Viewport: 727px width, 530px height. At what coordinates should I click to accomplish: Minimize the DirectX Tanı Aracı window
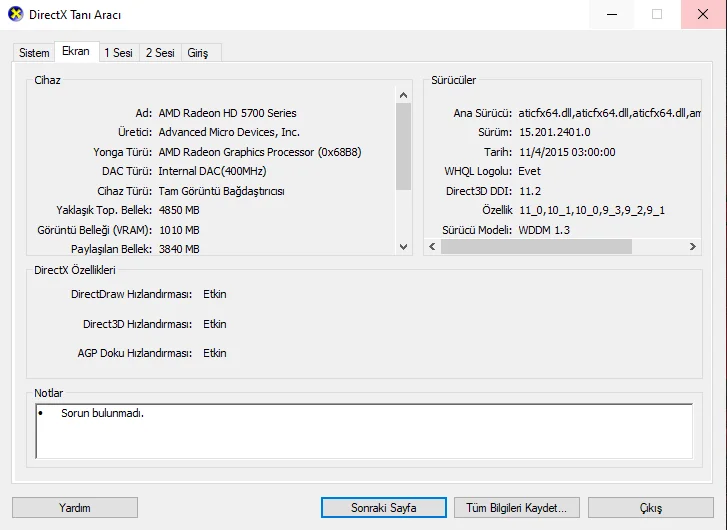coord(612,14)
